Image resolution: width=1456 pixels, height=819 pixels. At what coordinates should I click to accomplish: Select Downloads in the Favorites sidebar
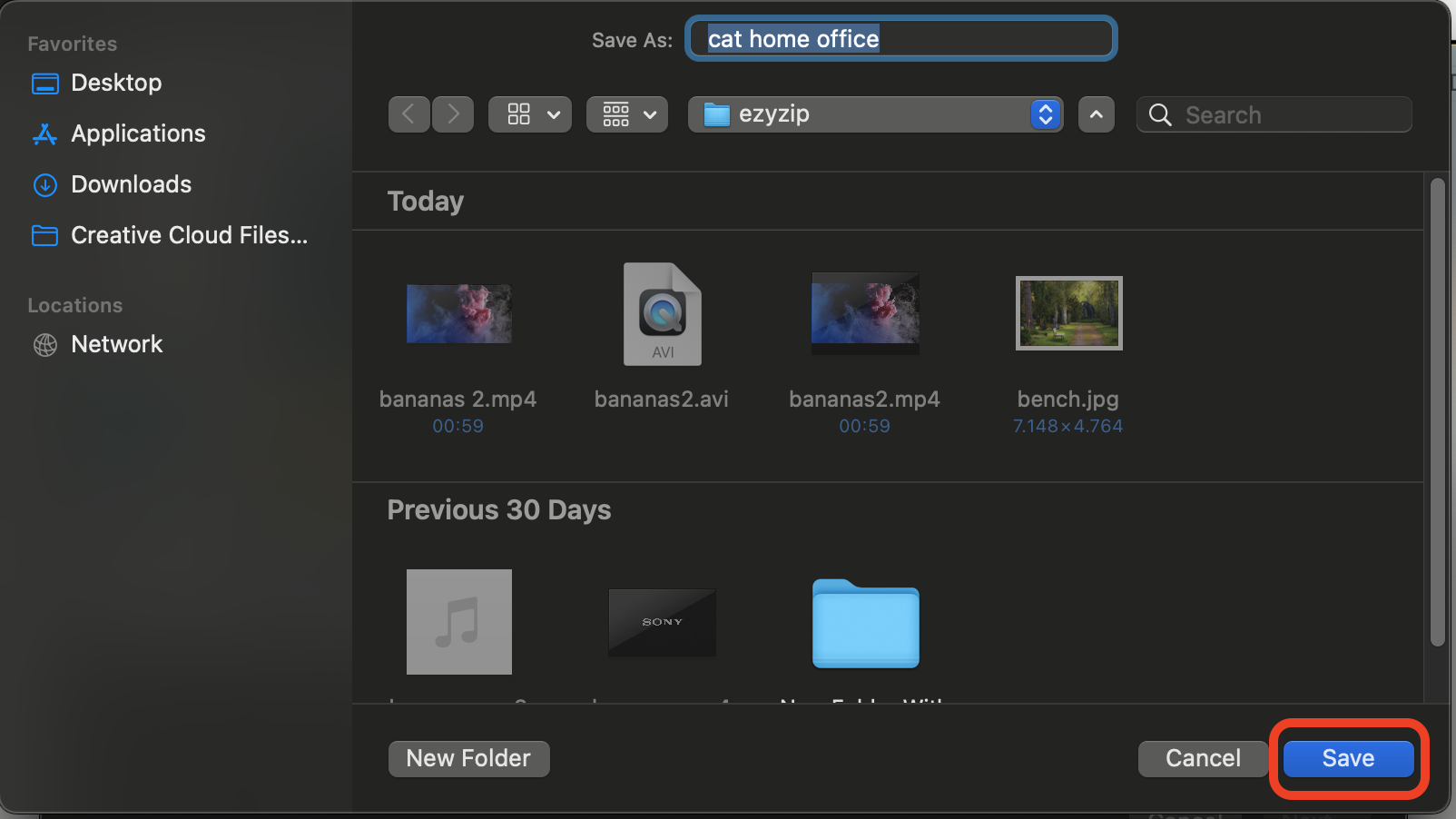coord(131,184)
